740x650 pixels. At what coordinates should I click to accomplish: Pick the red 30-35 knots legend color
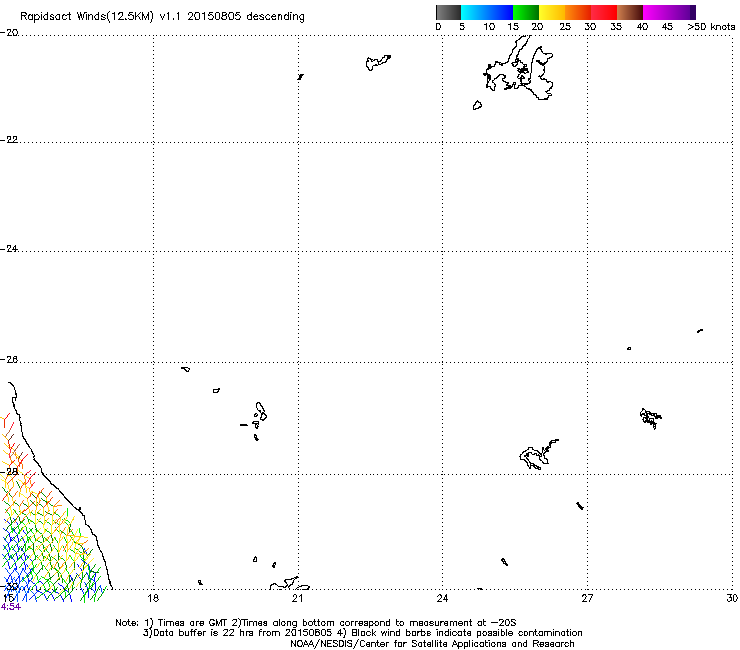[x=604, y=12]
